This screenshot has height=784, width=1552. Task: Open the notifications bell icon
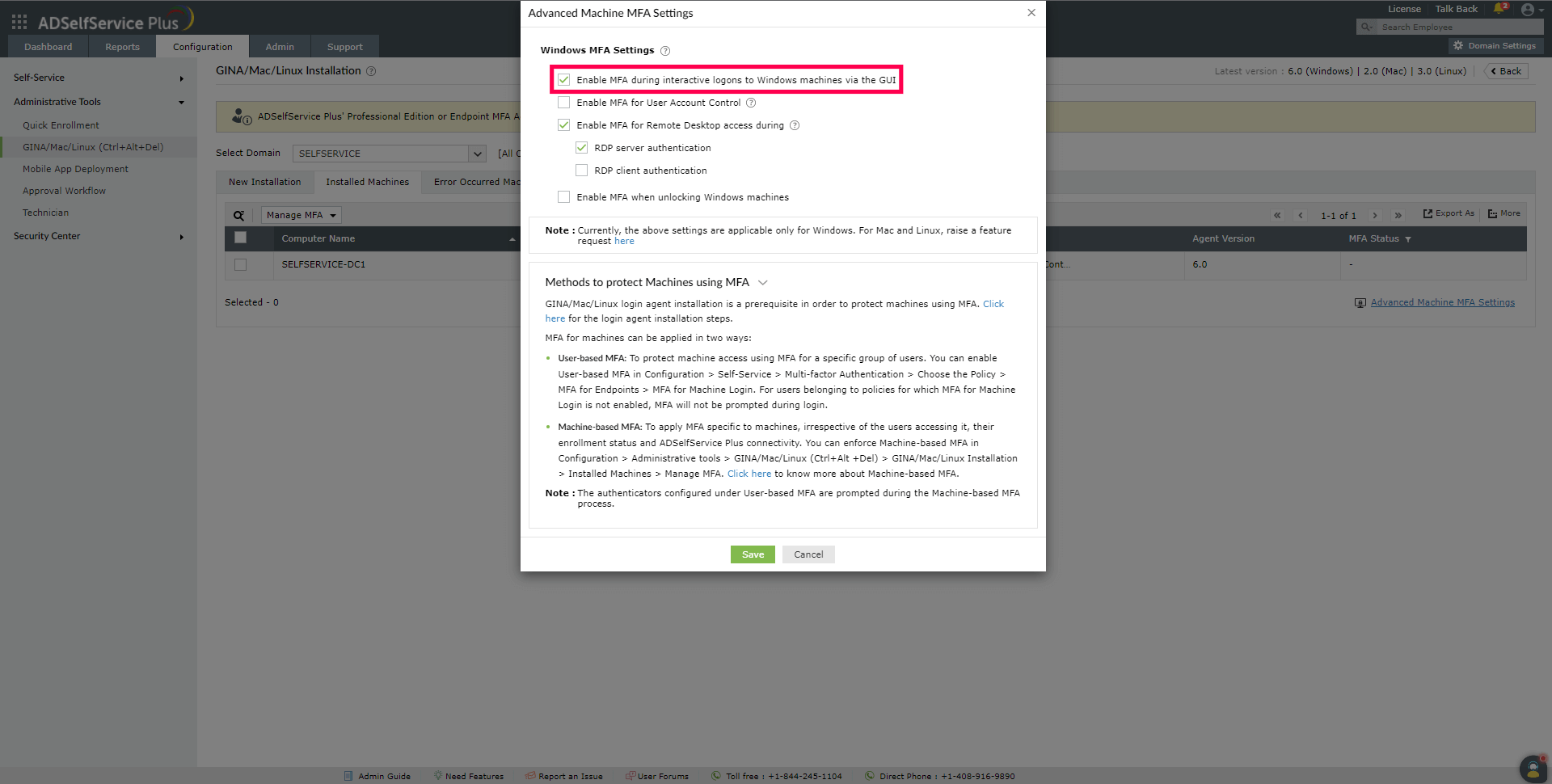click(1499, 9)
